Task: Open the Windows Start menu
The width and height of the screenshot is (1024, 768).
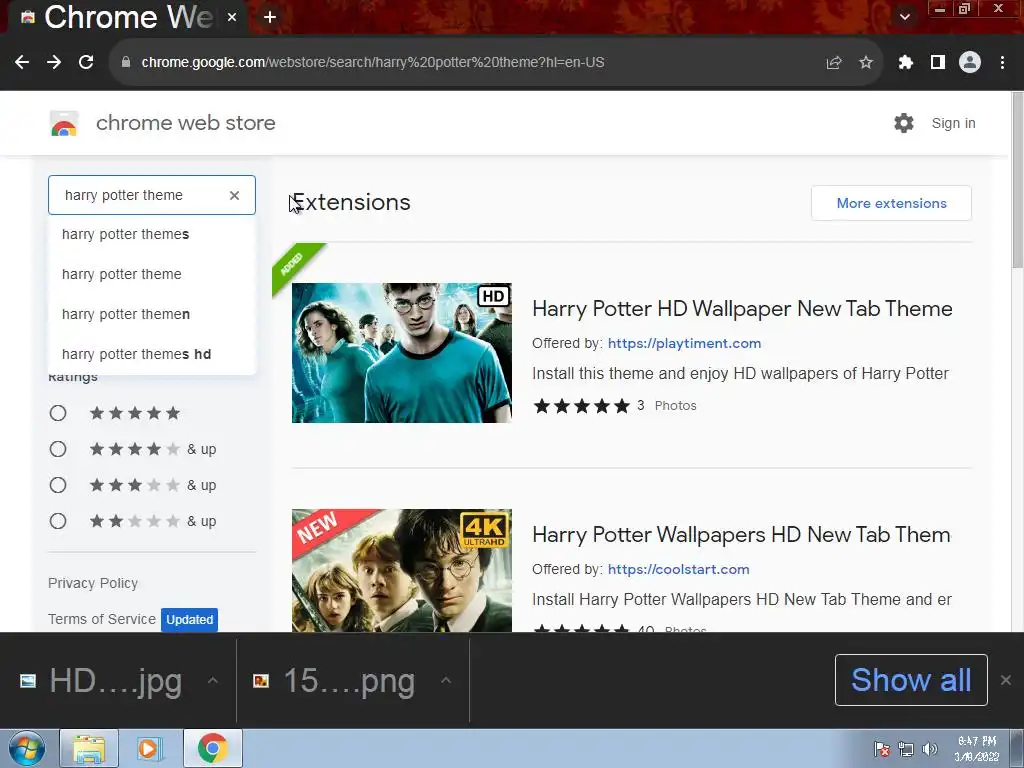Action: tap(27, 748)
